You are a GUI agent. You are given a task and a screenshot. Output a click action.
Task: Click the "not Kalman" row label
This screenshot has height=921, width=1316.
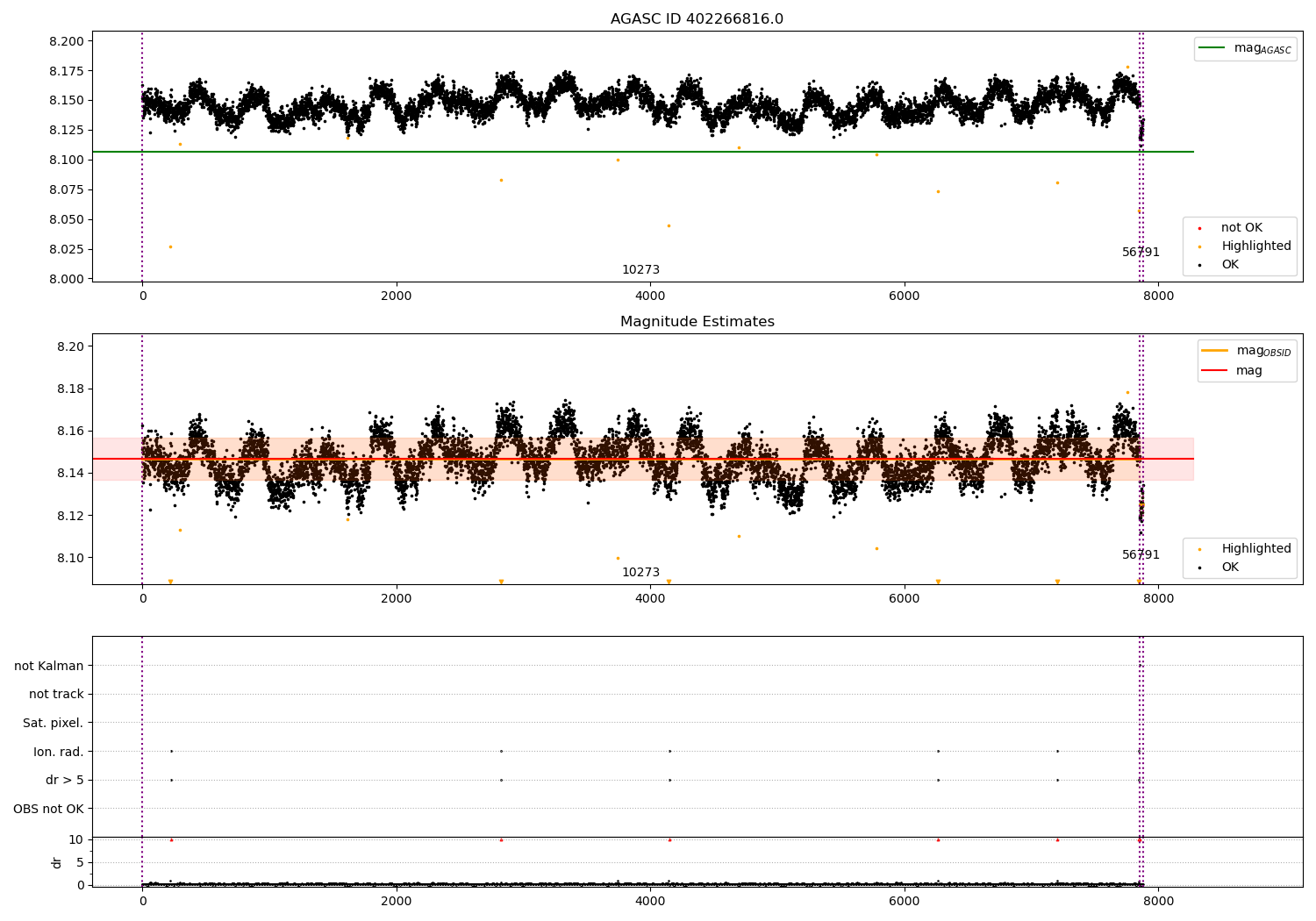[49, 667]
